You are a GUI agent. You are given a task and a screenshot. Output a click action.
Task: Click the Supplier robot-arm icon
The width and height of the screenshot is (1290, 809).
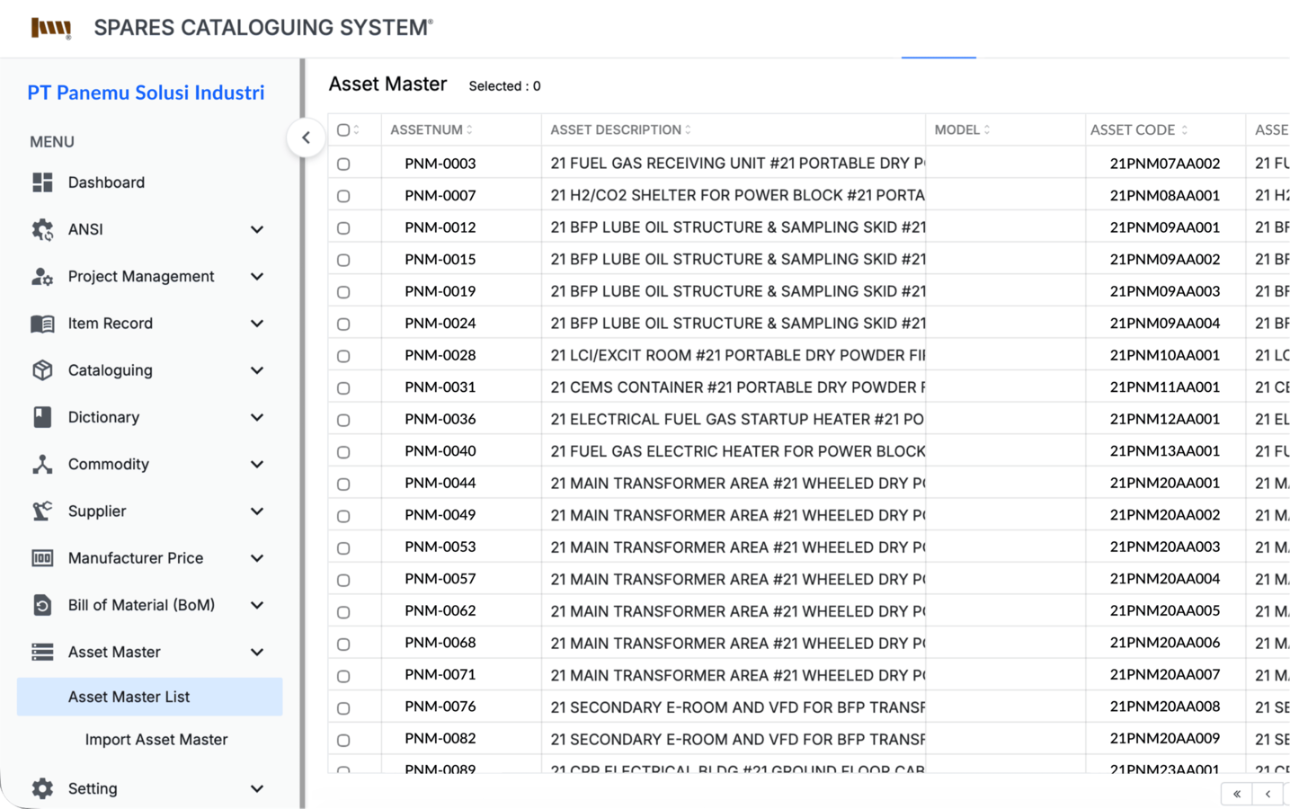click(42, 511)
